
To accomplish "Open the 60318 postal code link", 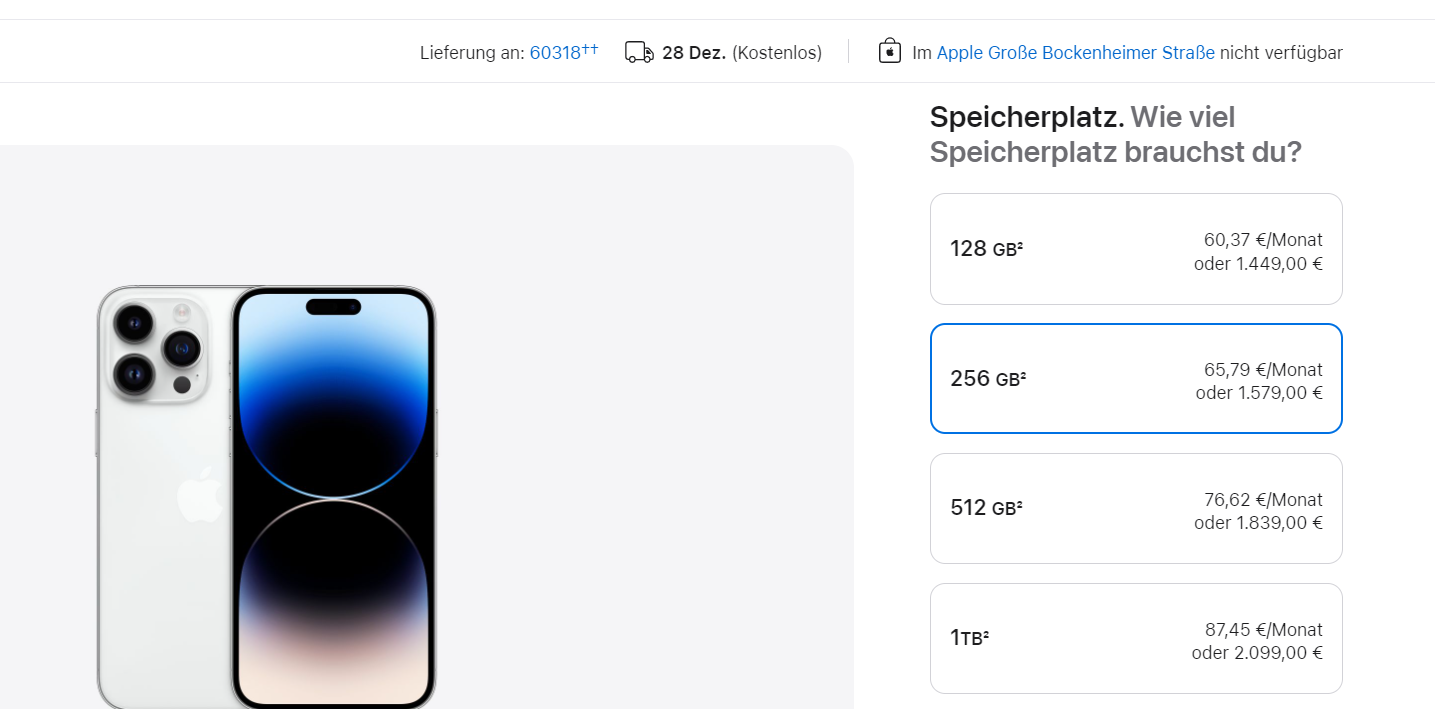I will click(555, 53).
